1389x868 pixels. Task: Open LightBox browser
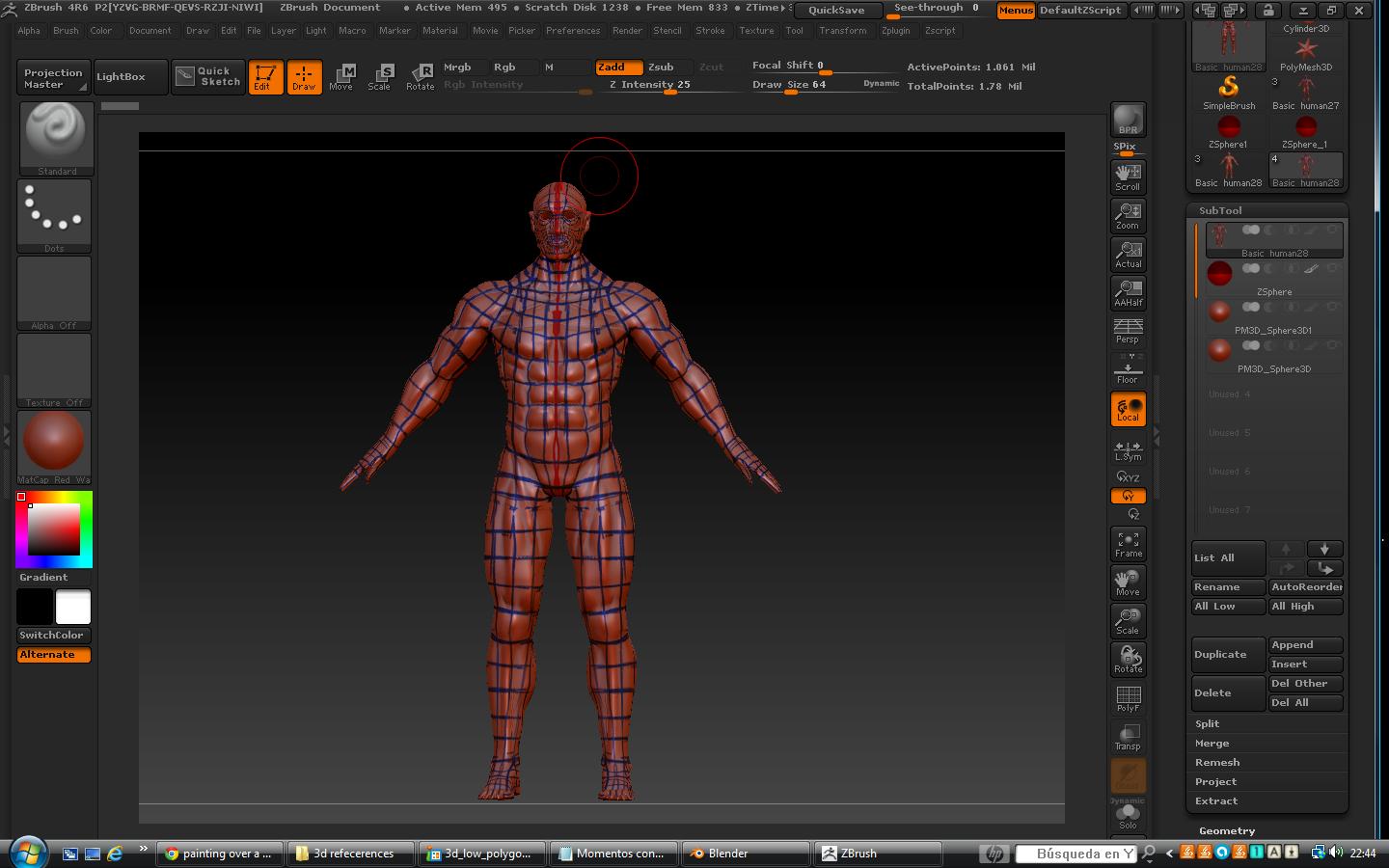tap(131, 77)
